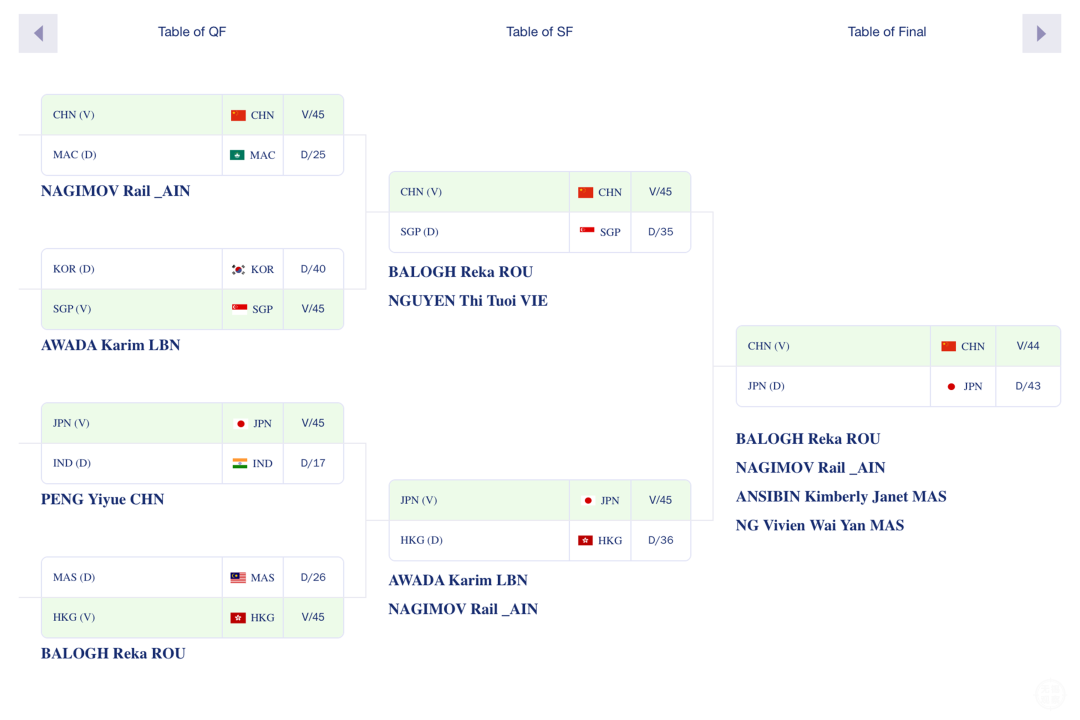Viewport: 1080px width, 720px height.
Task: Click the Japan flag in the final match
Action: [951, 386]
